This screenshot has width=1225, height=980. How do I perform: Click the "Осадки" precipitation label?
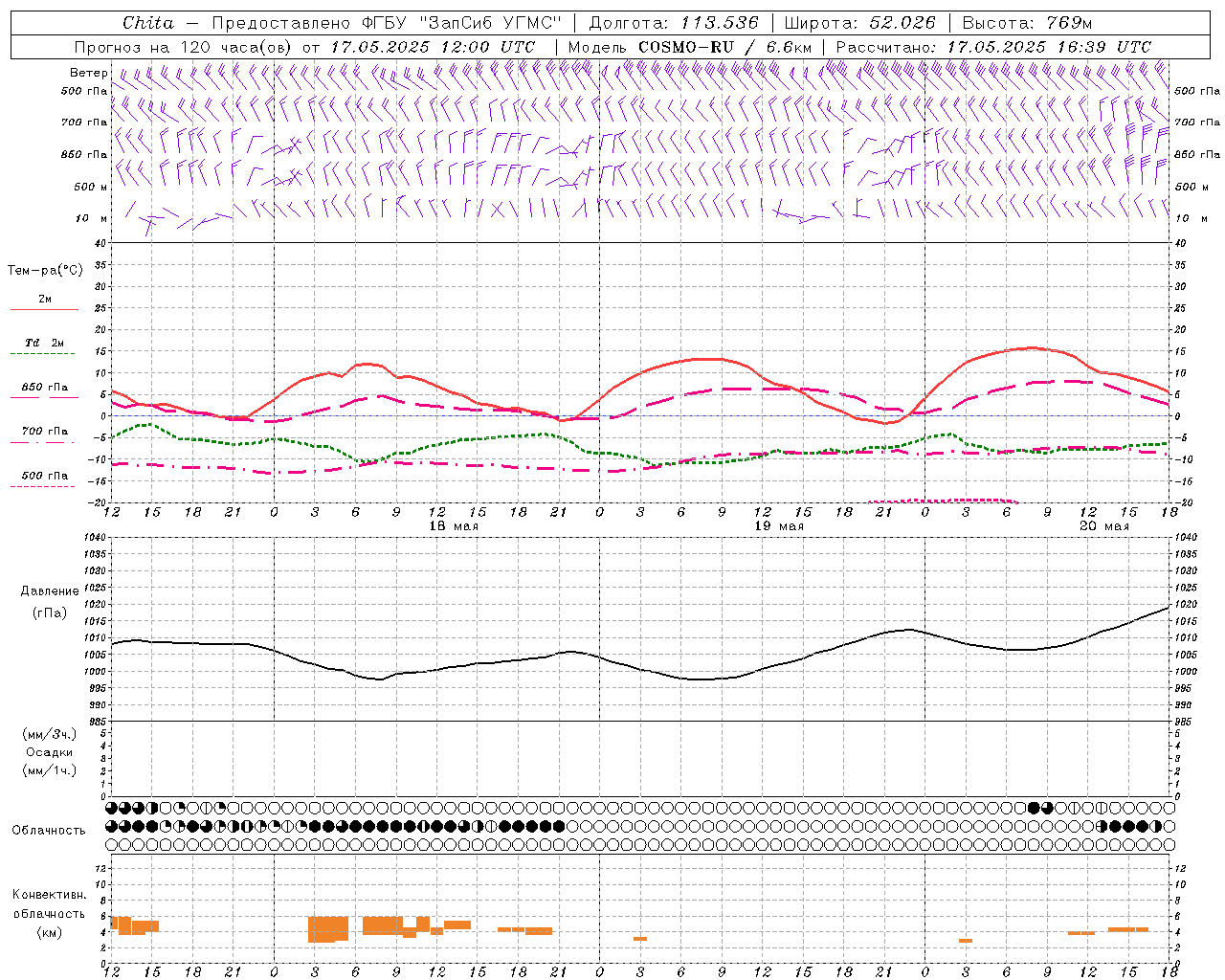50,752
